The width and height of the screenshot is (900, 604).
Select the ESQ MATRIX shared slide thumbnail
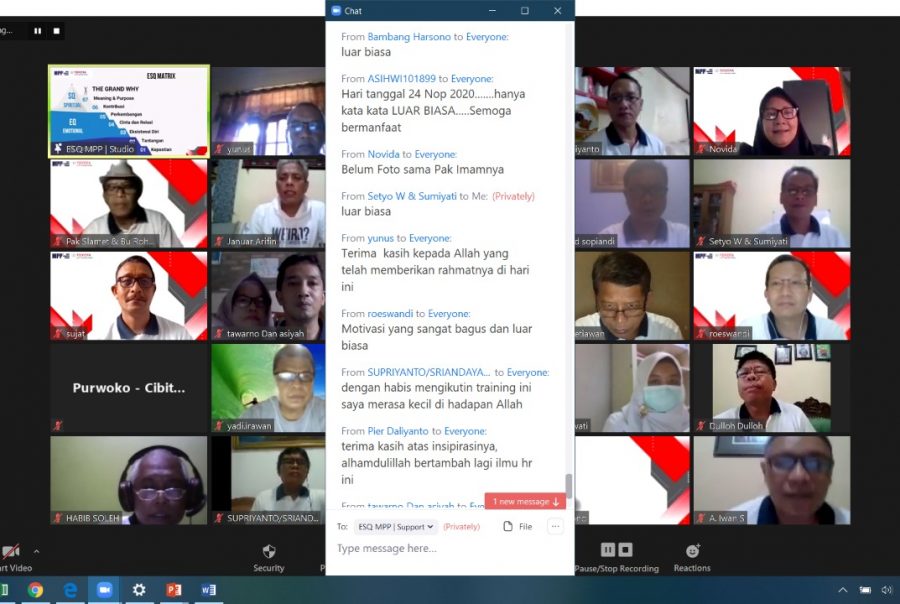click(x=129, y=111)
